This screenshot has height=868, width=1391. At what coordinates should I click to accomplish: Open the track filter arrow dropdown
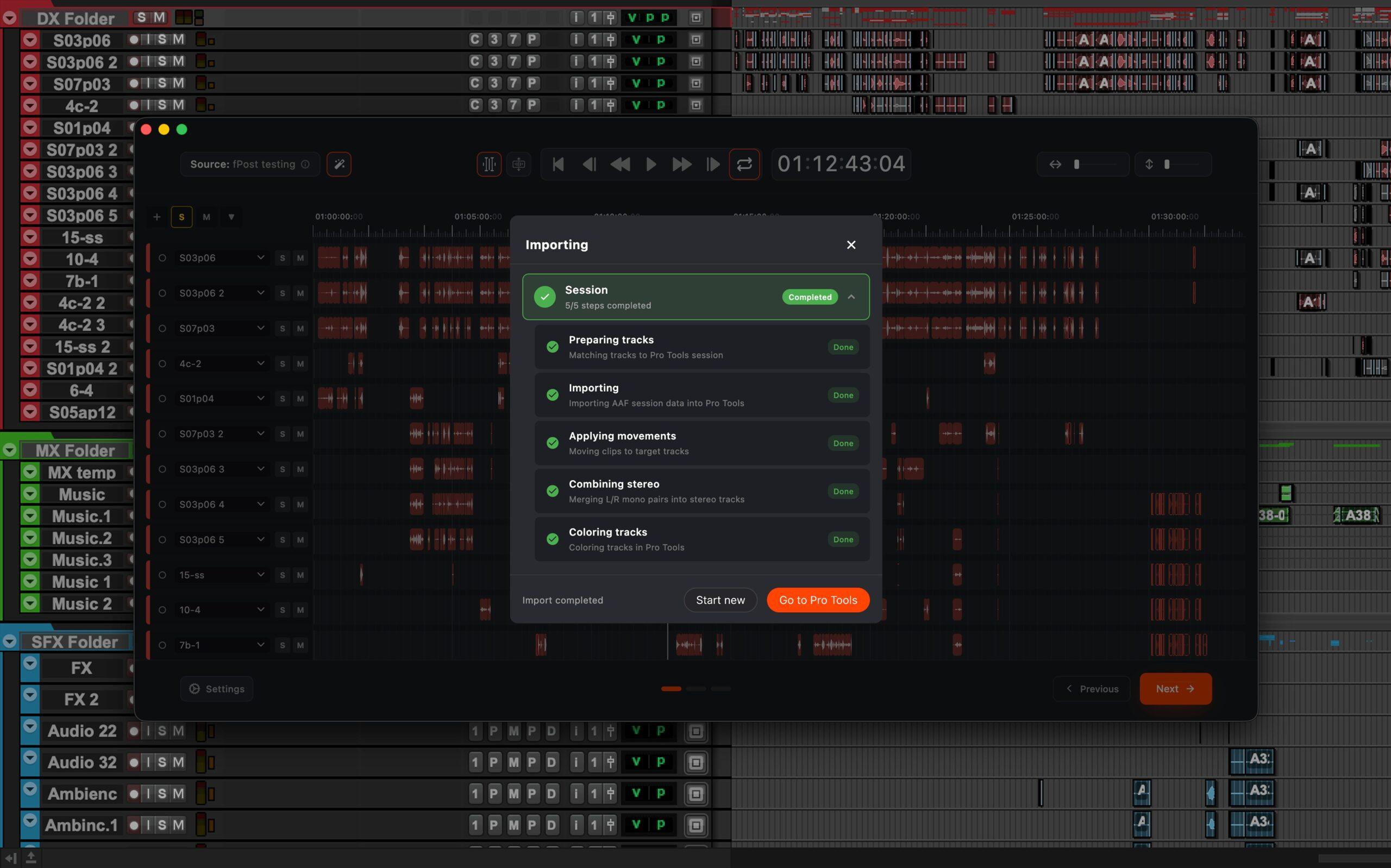[231, 217]
